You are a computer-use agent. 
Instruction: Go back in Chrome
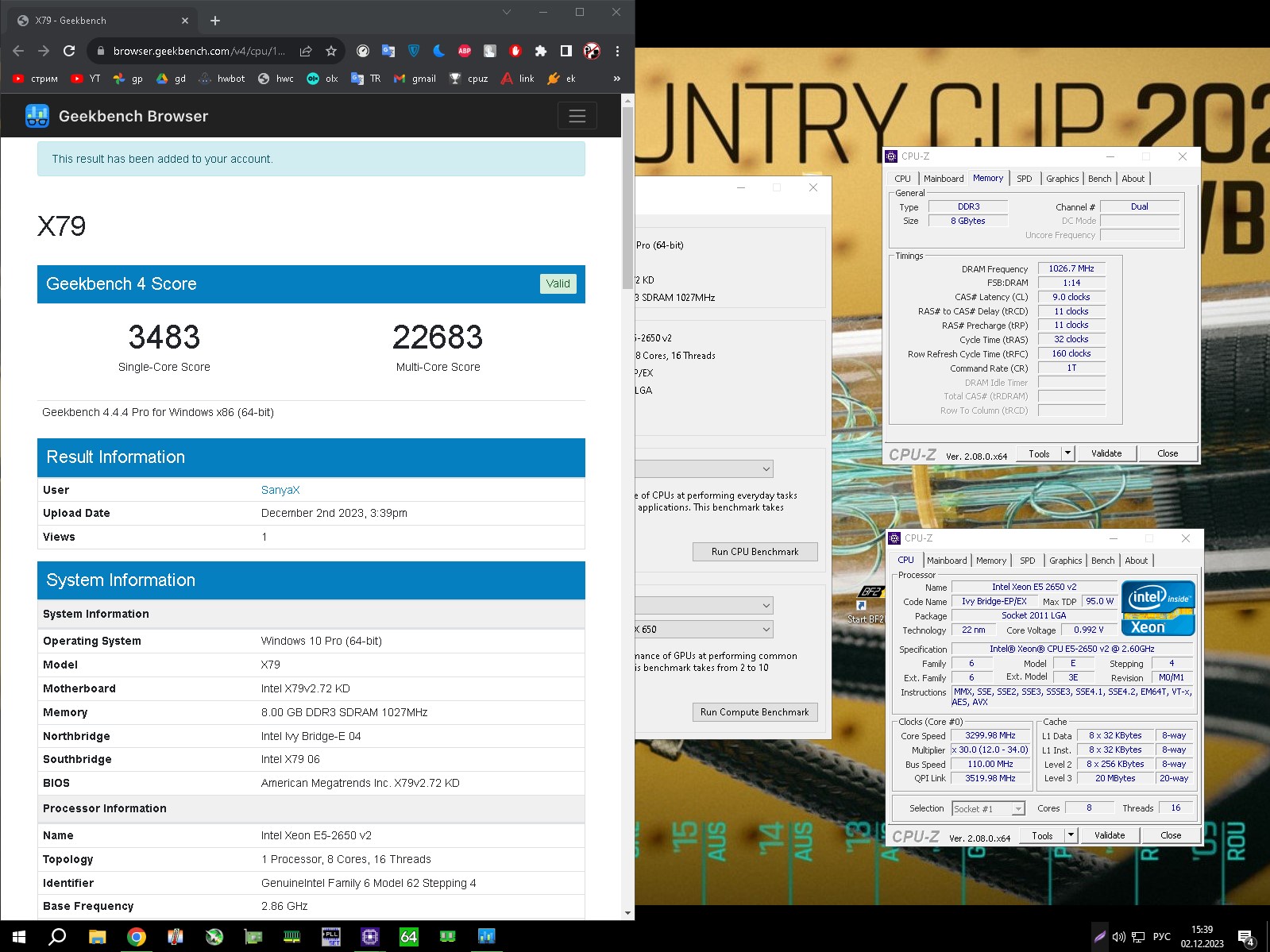(x=18, y=51)
